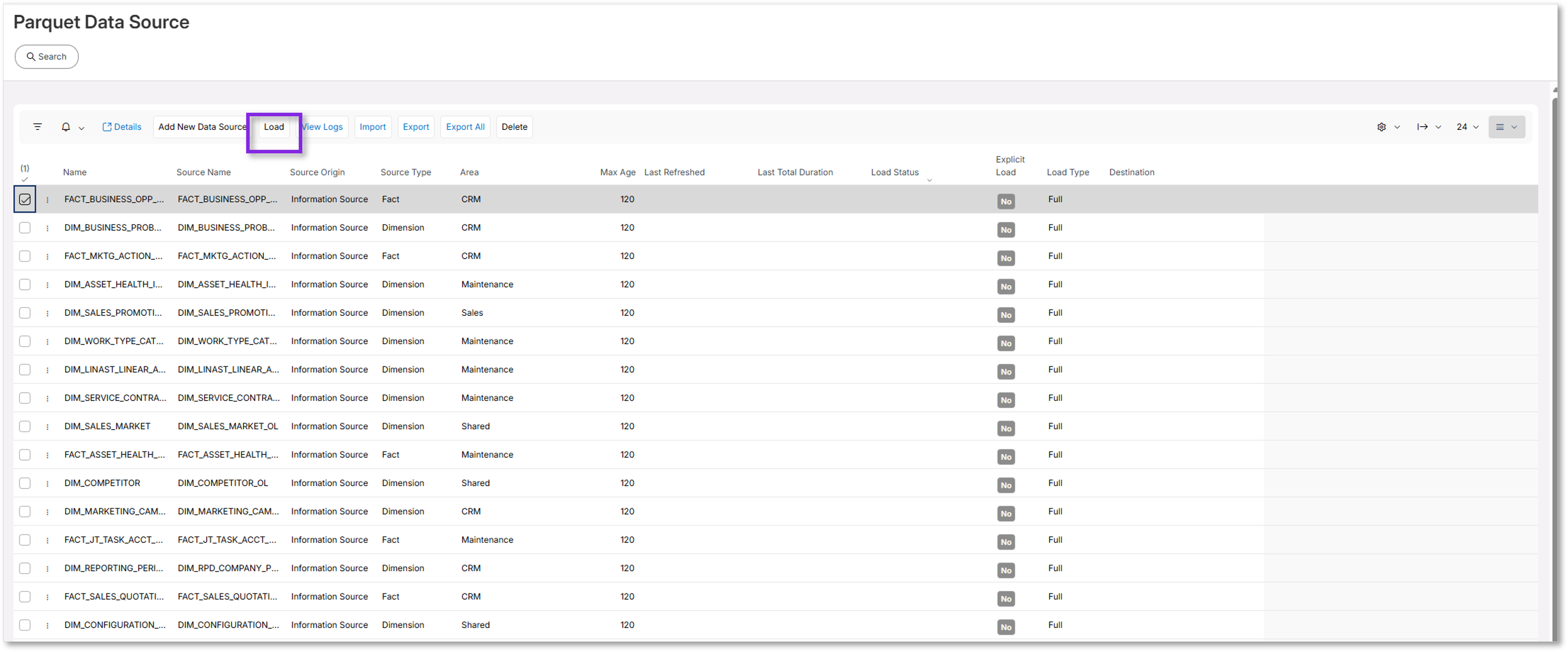Select the DIM_ASSET_HEALTH_I row checkbox
Screen dimensions: 1568x652
25,284
